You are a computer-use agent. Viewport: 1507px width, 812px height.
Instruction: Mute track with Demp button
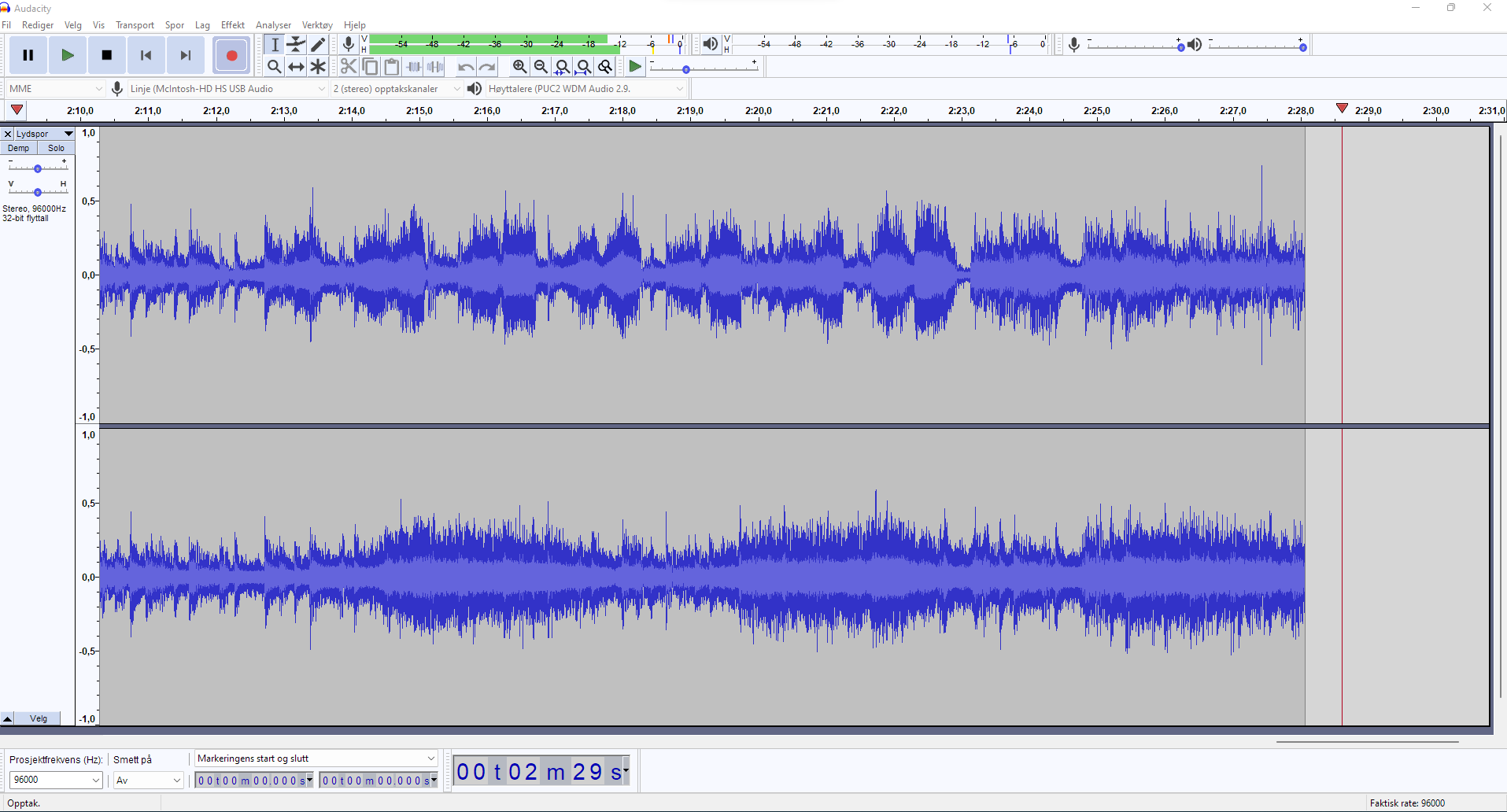[19, 148]
